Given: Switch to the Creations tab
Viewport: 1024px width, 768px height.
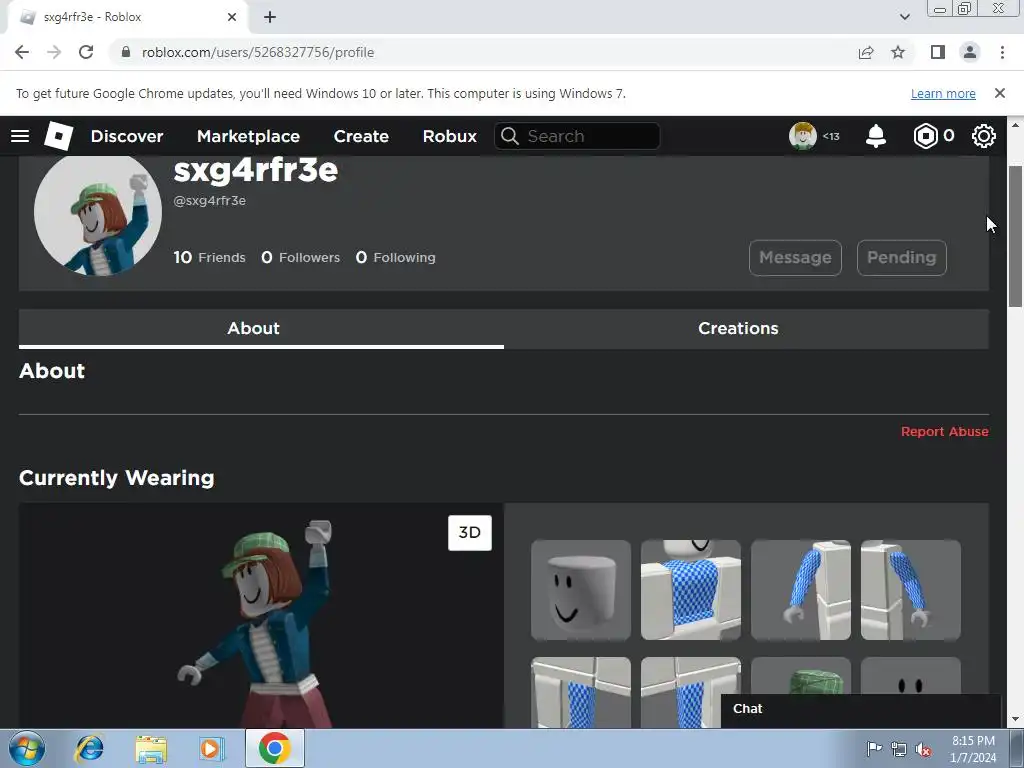Looking at the screenshot, I should [746, 328].
